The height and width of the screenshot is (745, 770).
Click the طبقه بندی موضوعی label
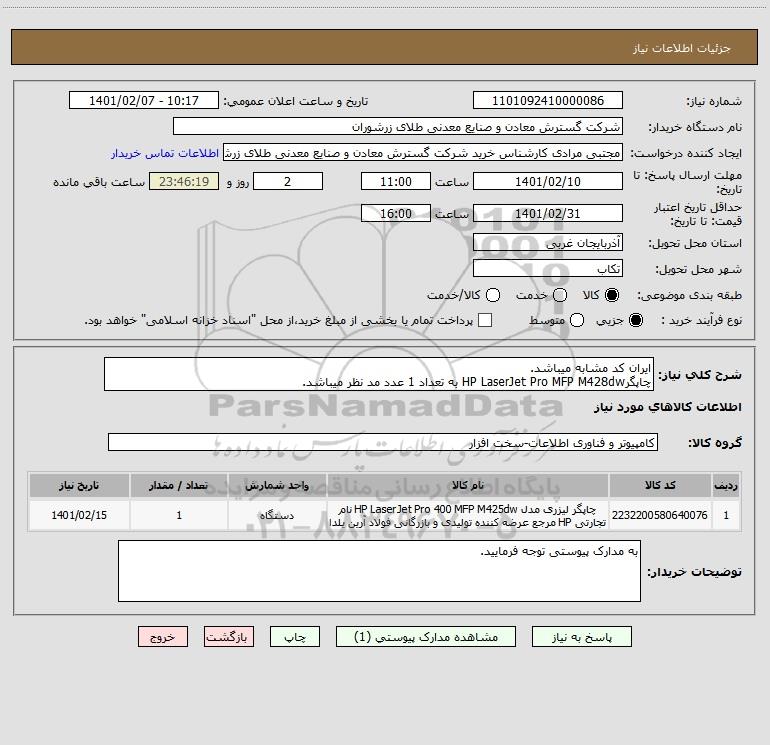pos(689,296)
